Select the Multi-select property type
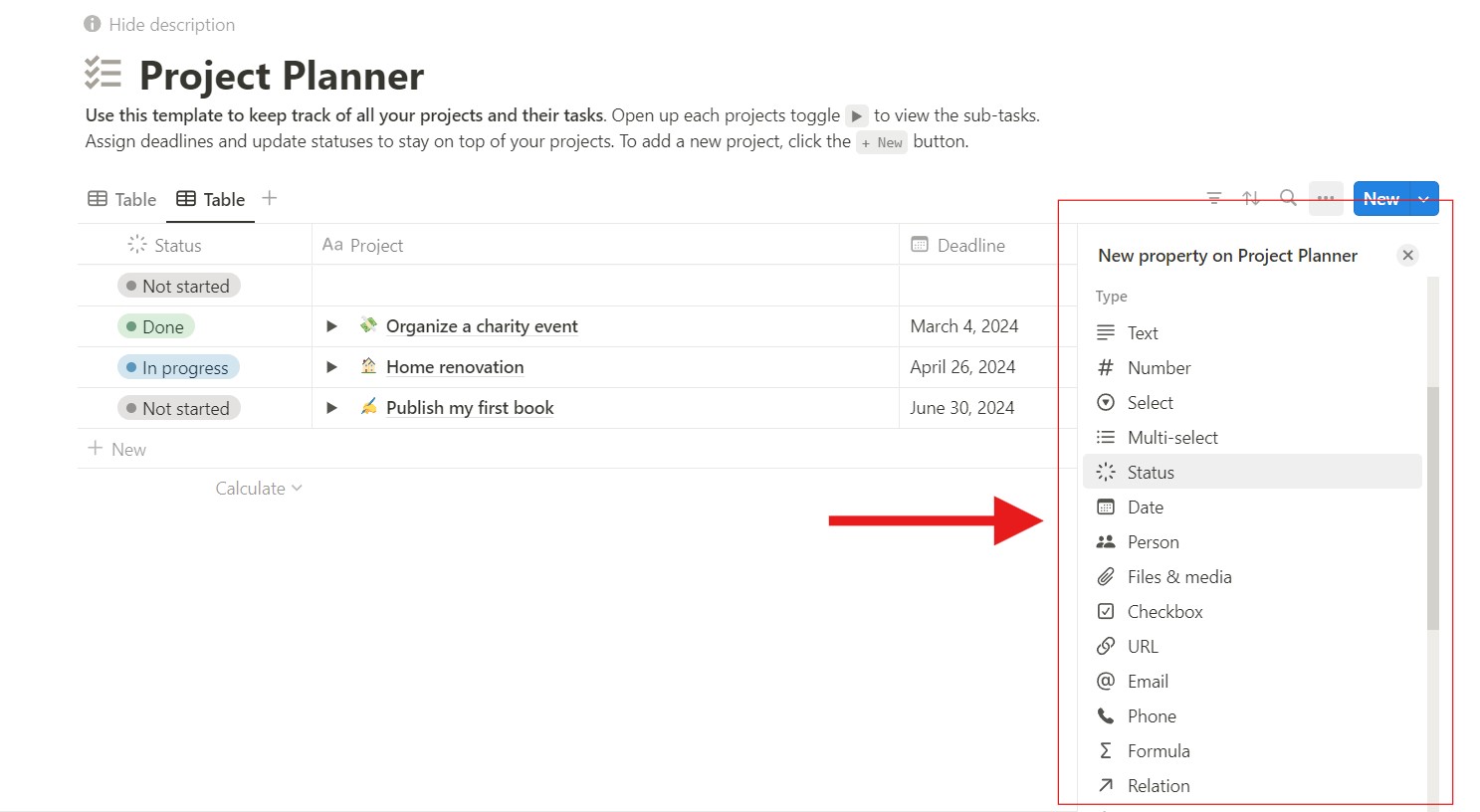This screenshot has width=1480, height=812. (1171, 437)
